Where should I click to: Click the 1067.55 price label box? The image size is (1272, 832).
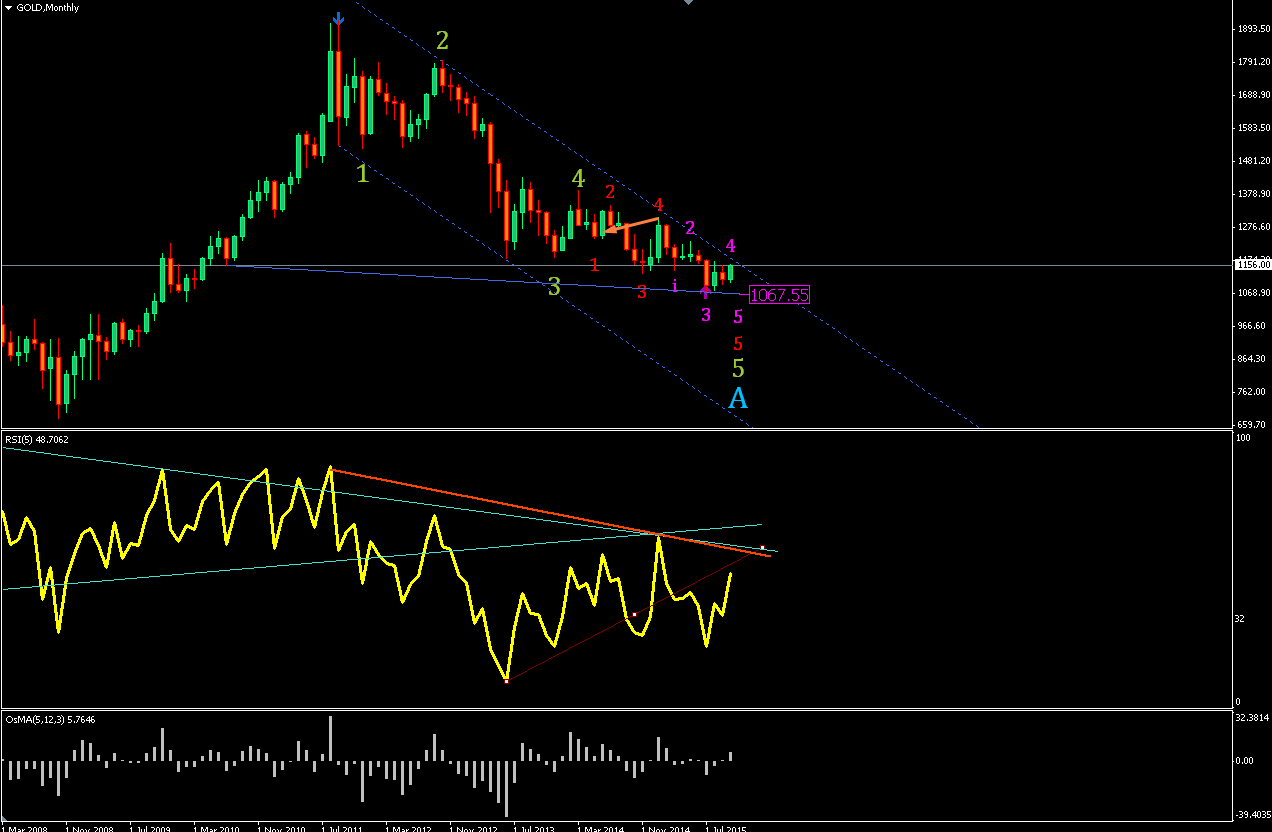click(x=778, y=295)
